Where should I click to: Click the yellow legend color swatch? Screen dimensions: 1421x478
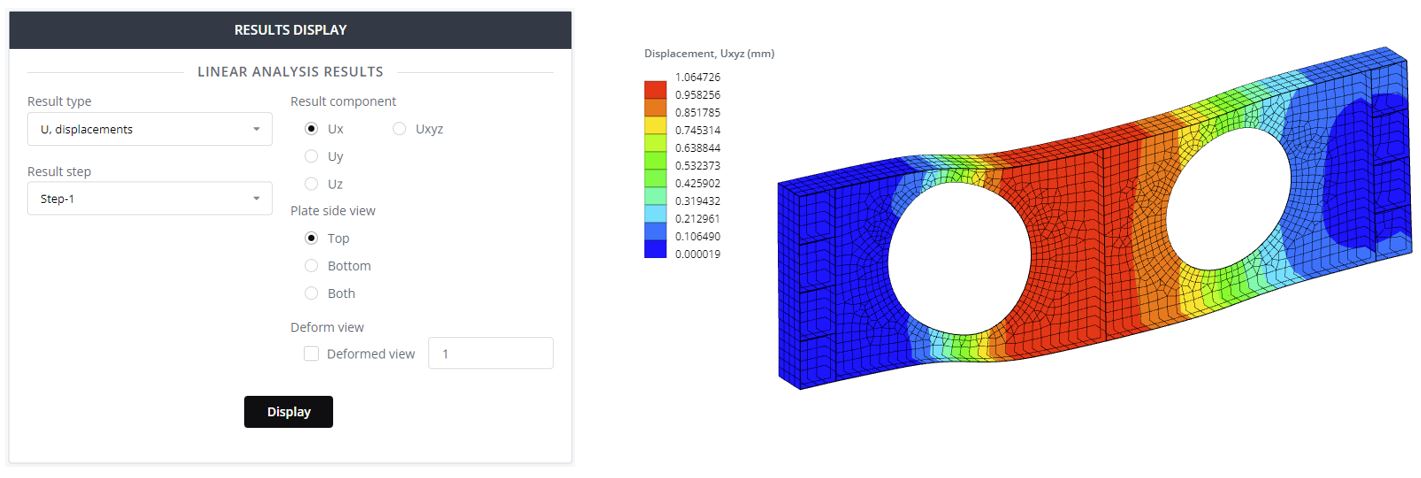(x=655, y=124)
